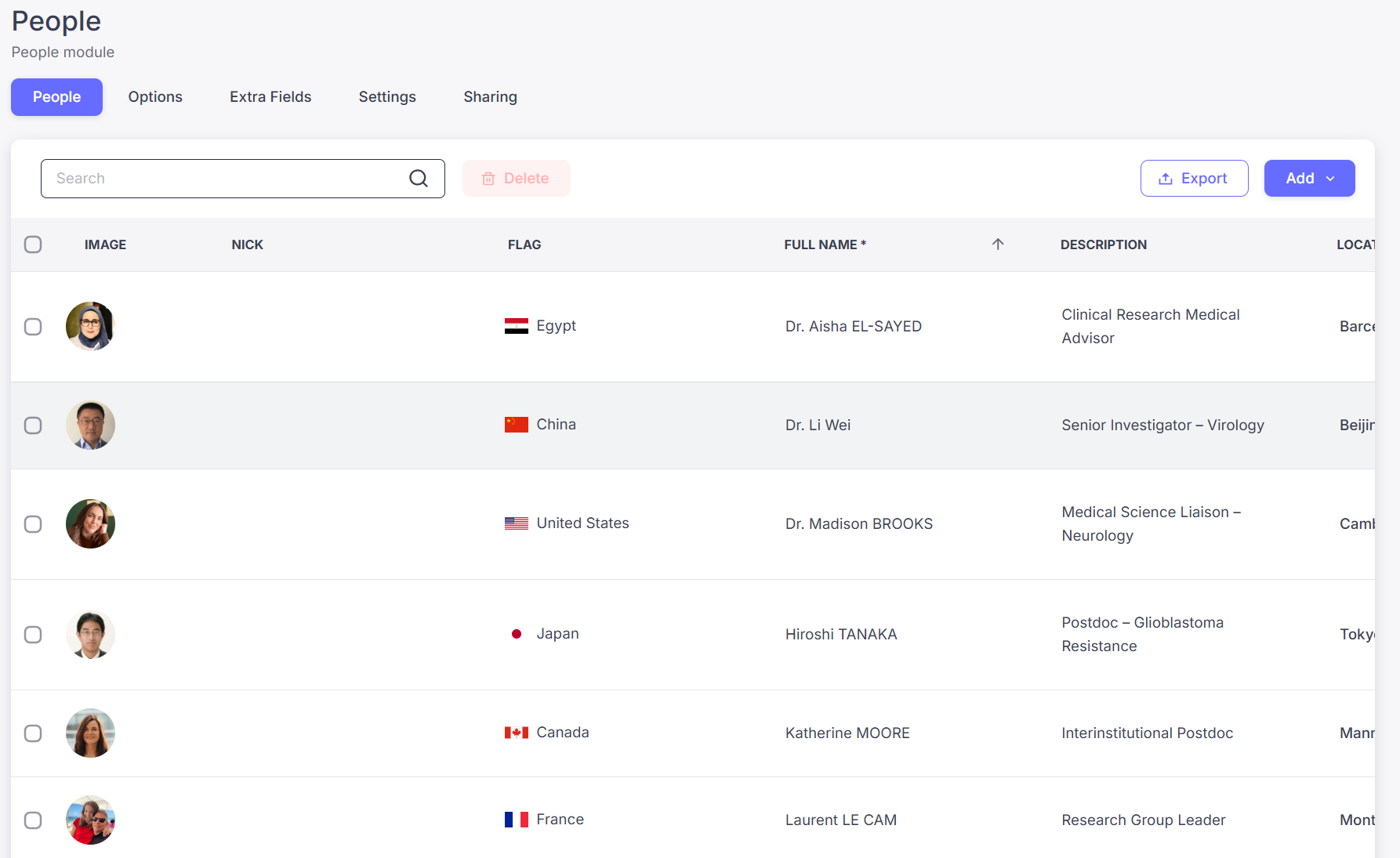Toggle the select-all checkbox in table header
The height and width of the screenshot is (858, 1400).
click(33, 244)
